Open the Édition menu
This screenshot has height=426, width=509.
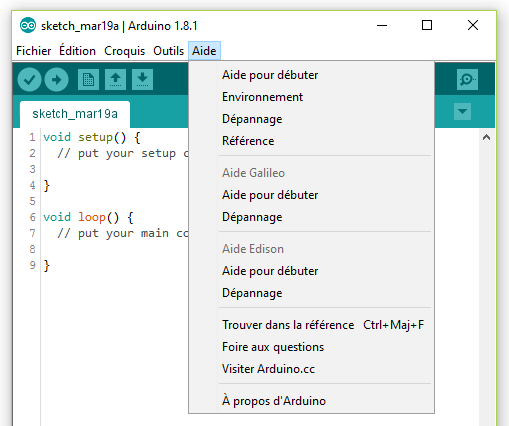77,51
